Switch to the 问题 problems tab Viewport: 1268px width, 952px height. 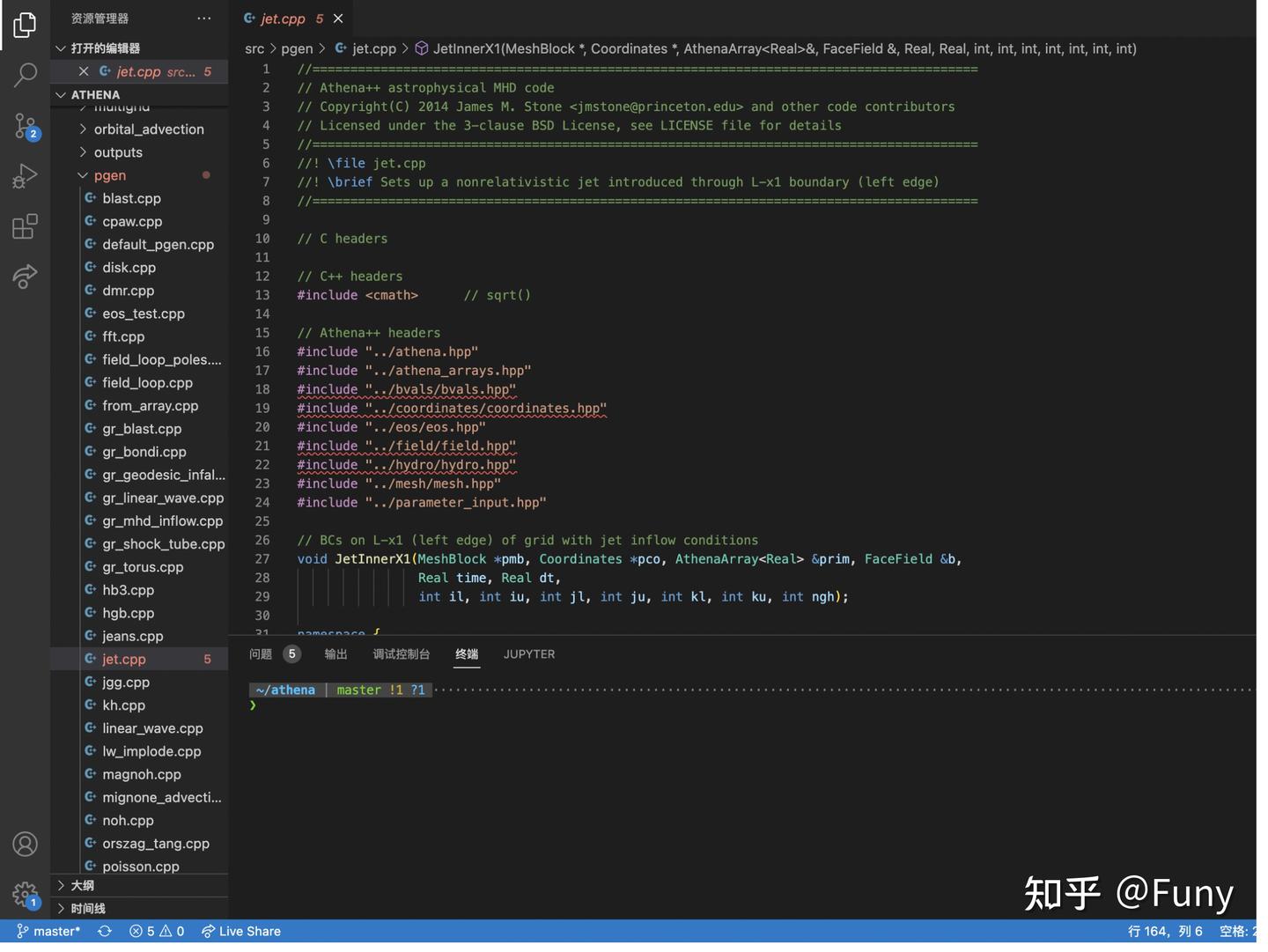[x=261, y=654]
